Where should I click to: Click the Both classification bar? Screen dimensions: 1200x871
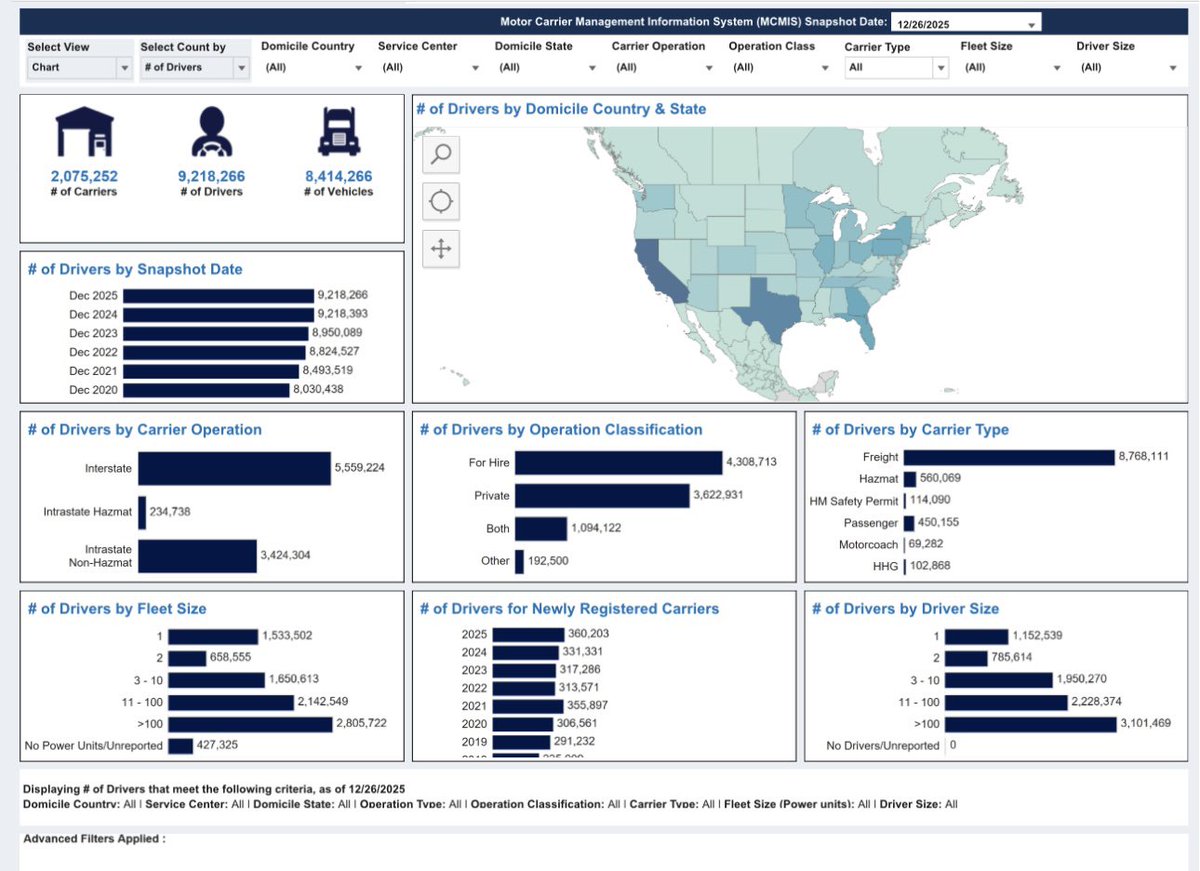tap(541, 529)
